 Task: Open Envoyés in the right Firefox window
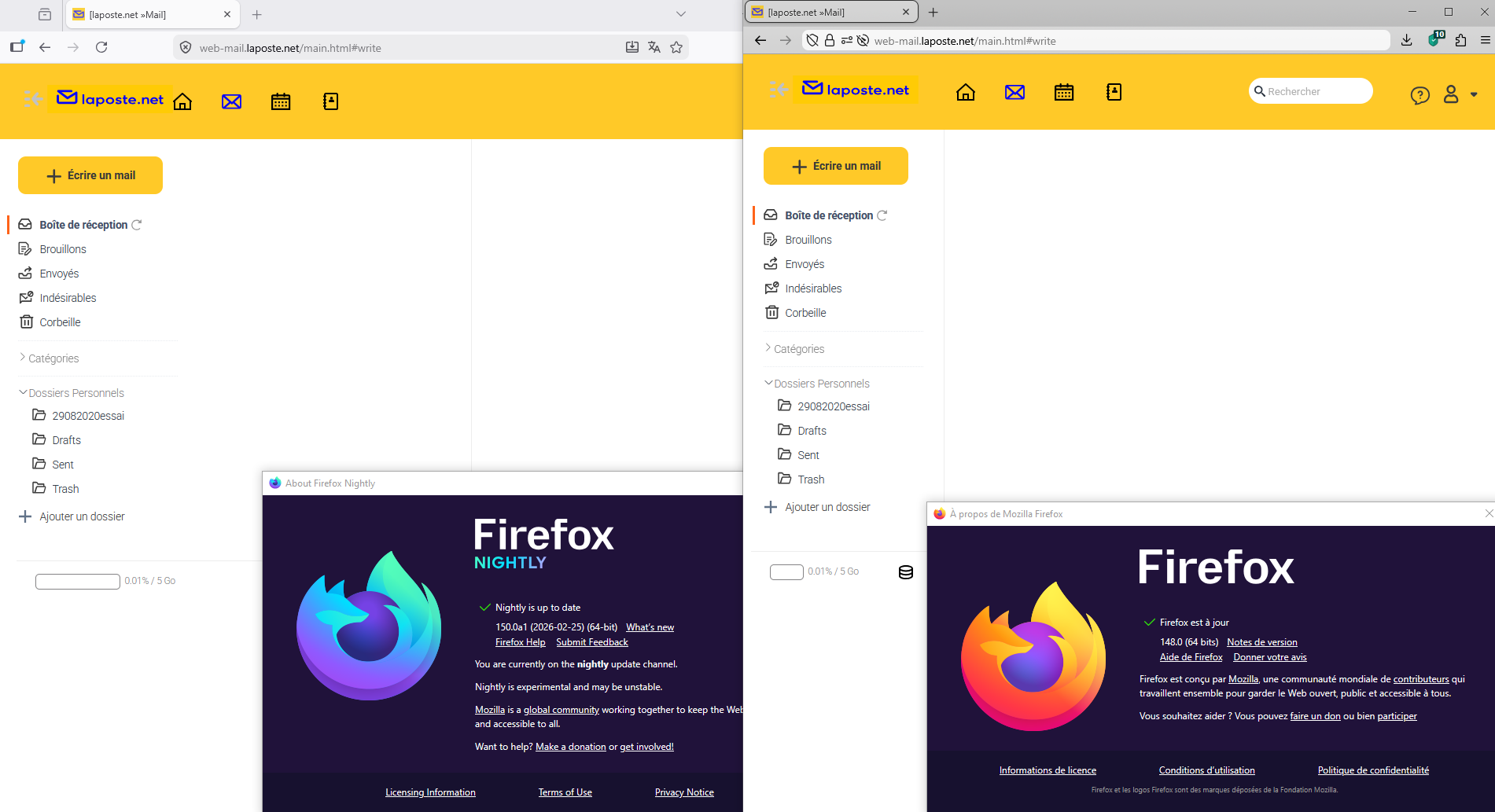[805, 264]
